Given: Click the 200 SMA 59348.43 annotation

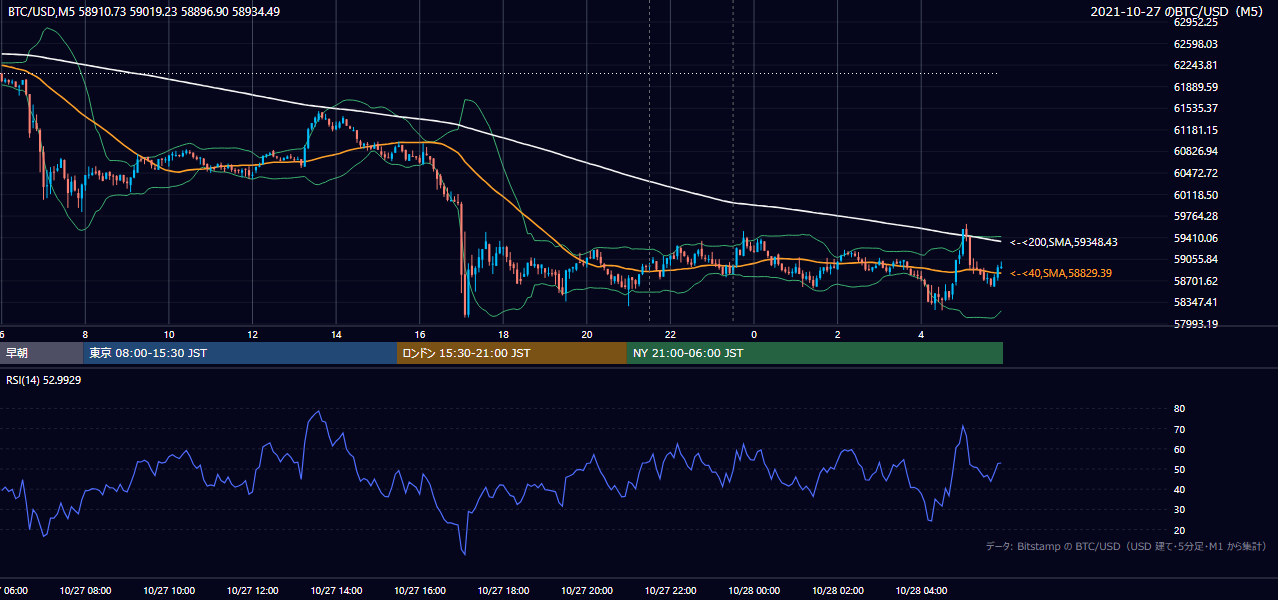Looking at the screenshot, I should (x=1063, y=242).
